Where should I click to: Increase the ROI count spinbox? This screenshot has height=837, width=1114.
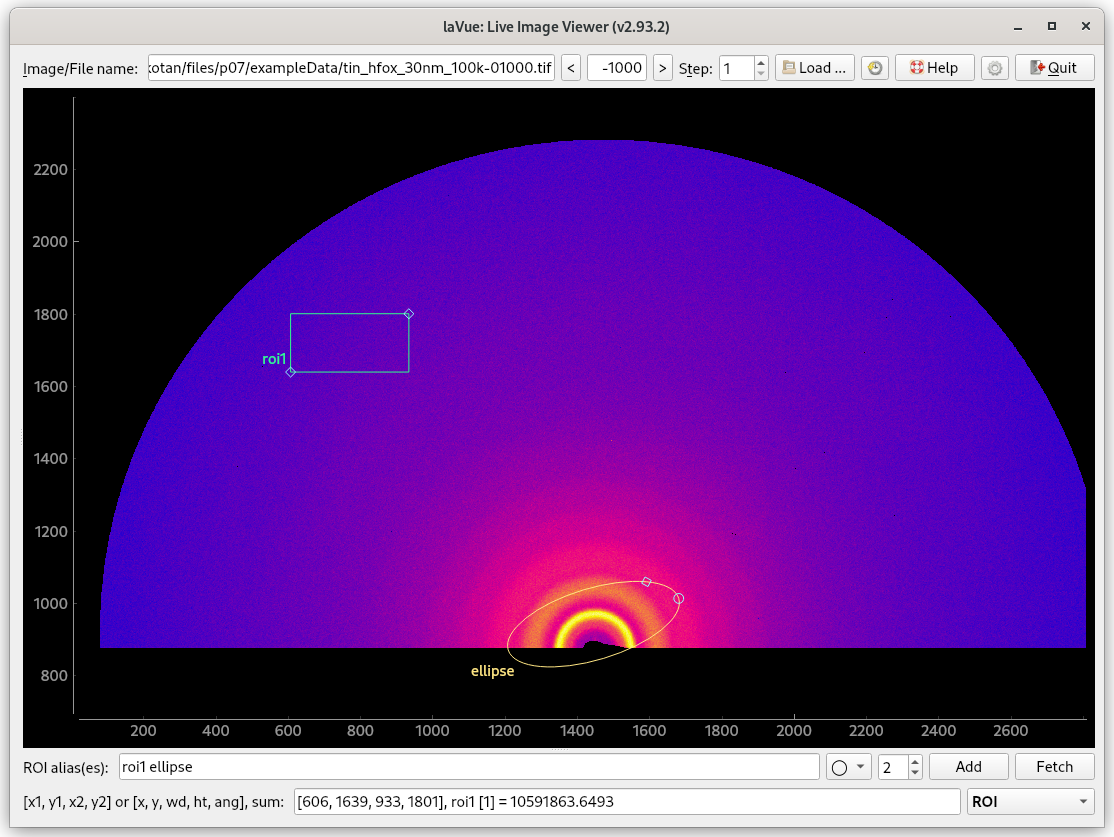tap(915, 762)
